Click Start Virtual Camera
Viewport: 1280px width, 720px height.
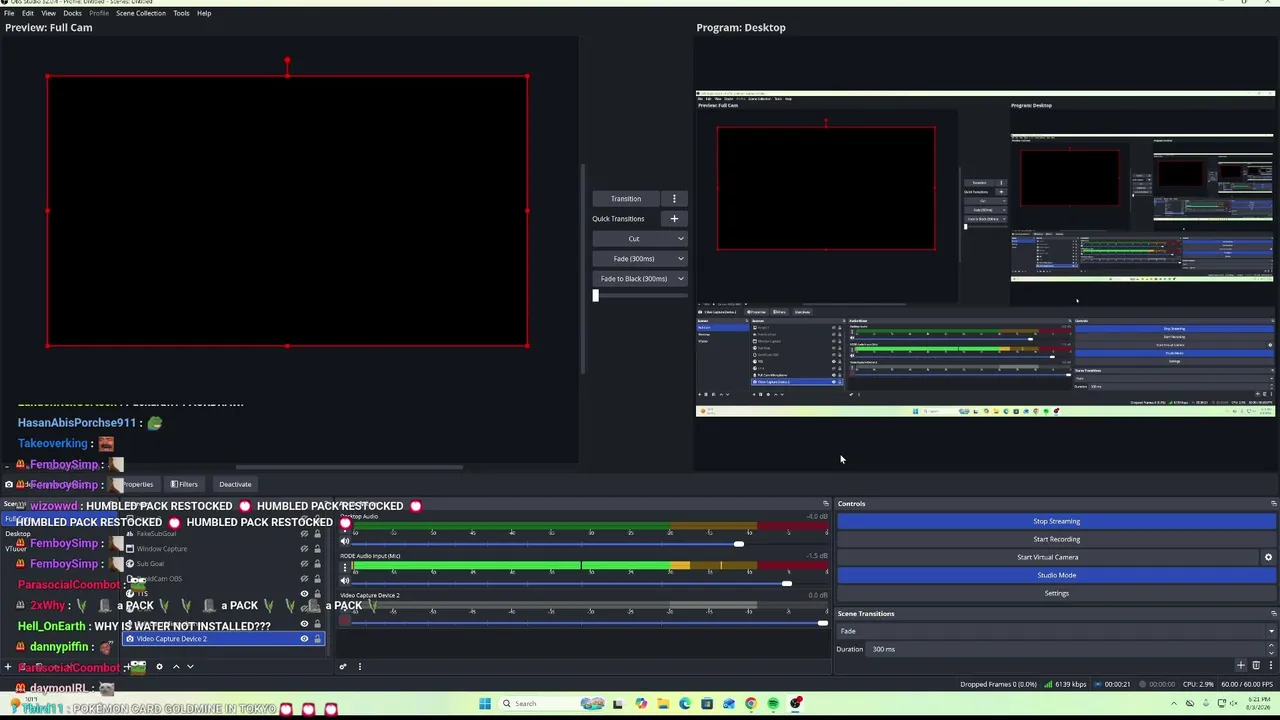(x=1048, y=557)
